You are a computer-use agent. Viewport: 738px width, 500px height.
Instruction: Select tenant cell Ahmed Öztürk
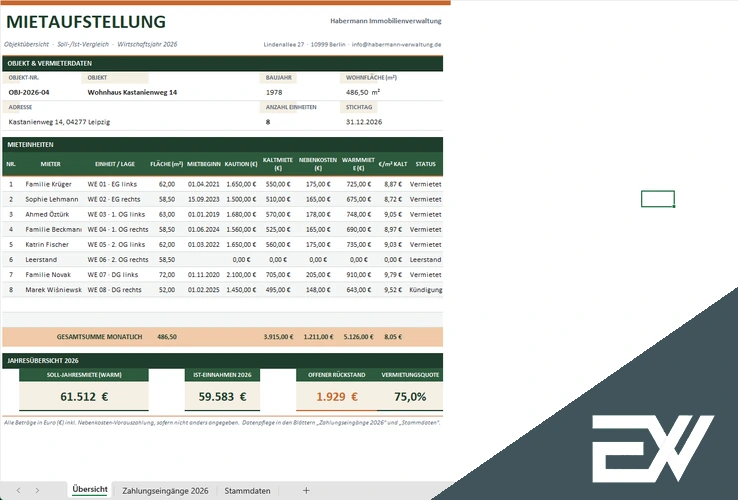click(x=47, y=214)
